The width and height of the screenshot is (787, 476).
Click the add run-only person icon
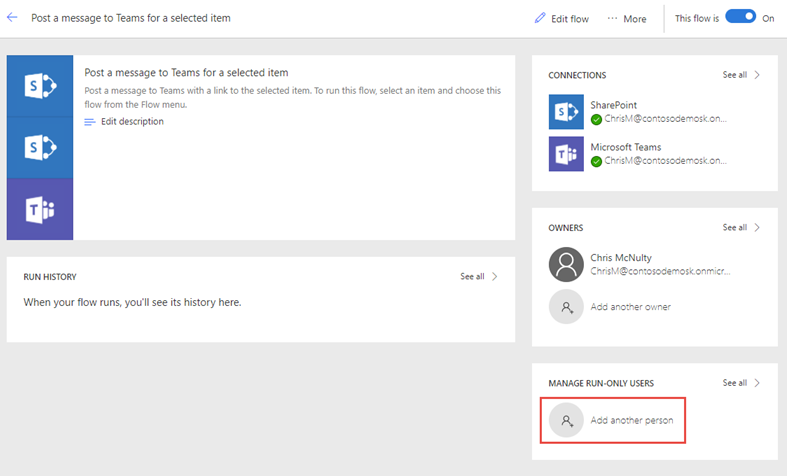(566, 421)
